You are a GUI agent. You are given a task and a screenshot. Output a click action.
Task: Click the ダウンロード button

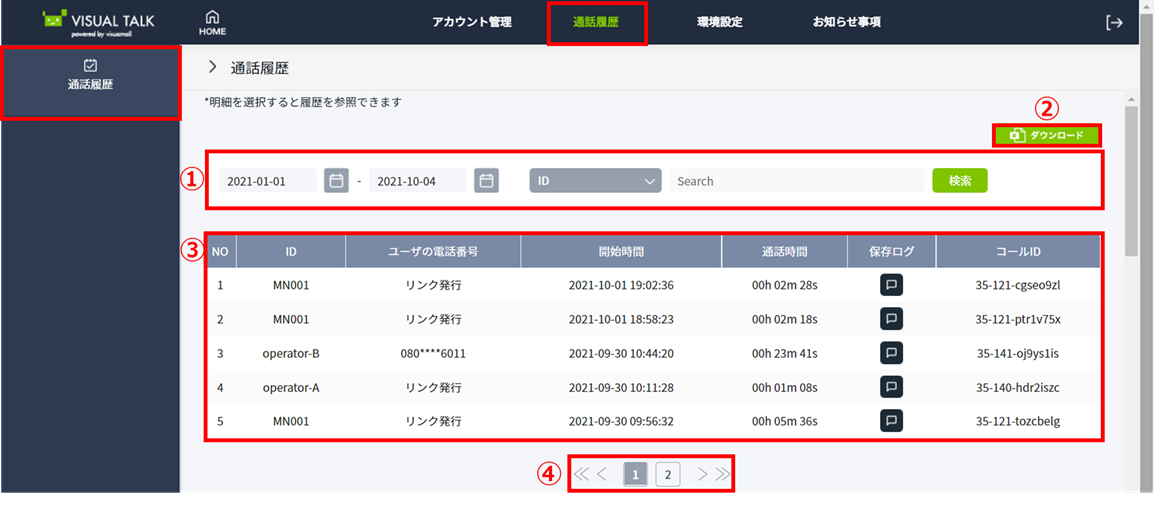1046,135
